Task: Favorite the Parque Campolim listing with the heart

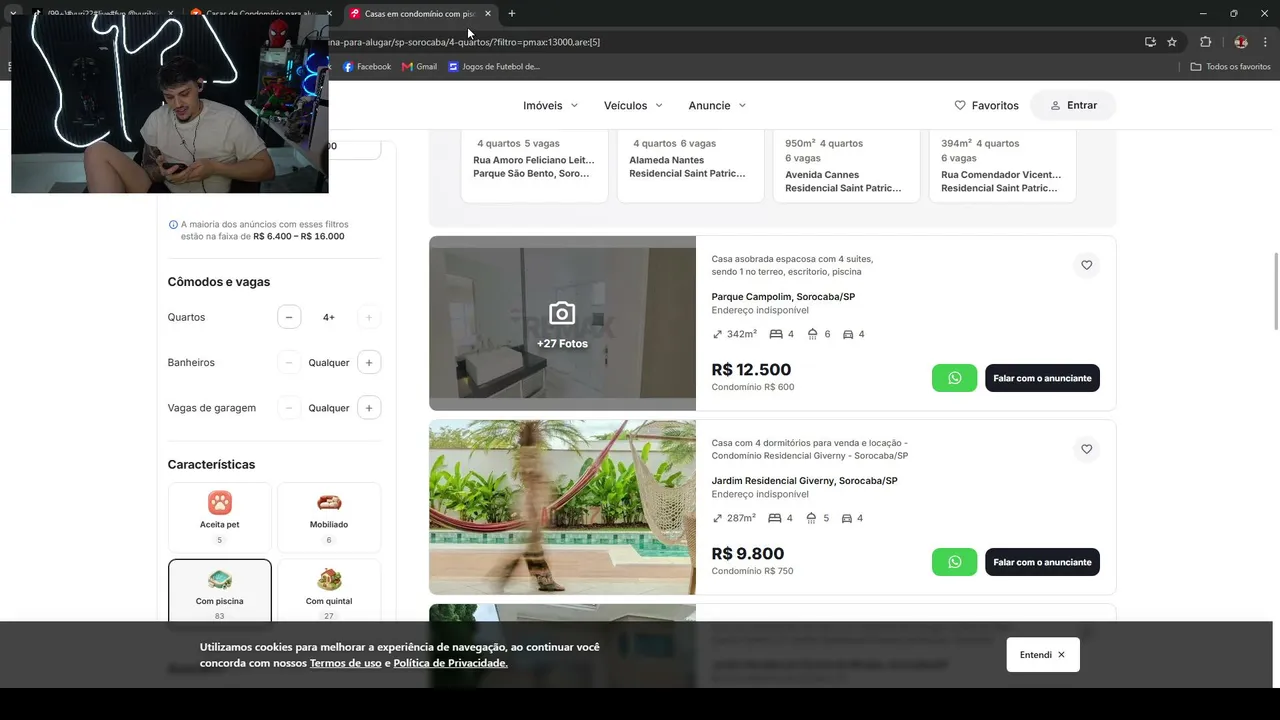Action: pyautogui.click(x=1086, y=265)
